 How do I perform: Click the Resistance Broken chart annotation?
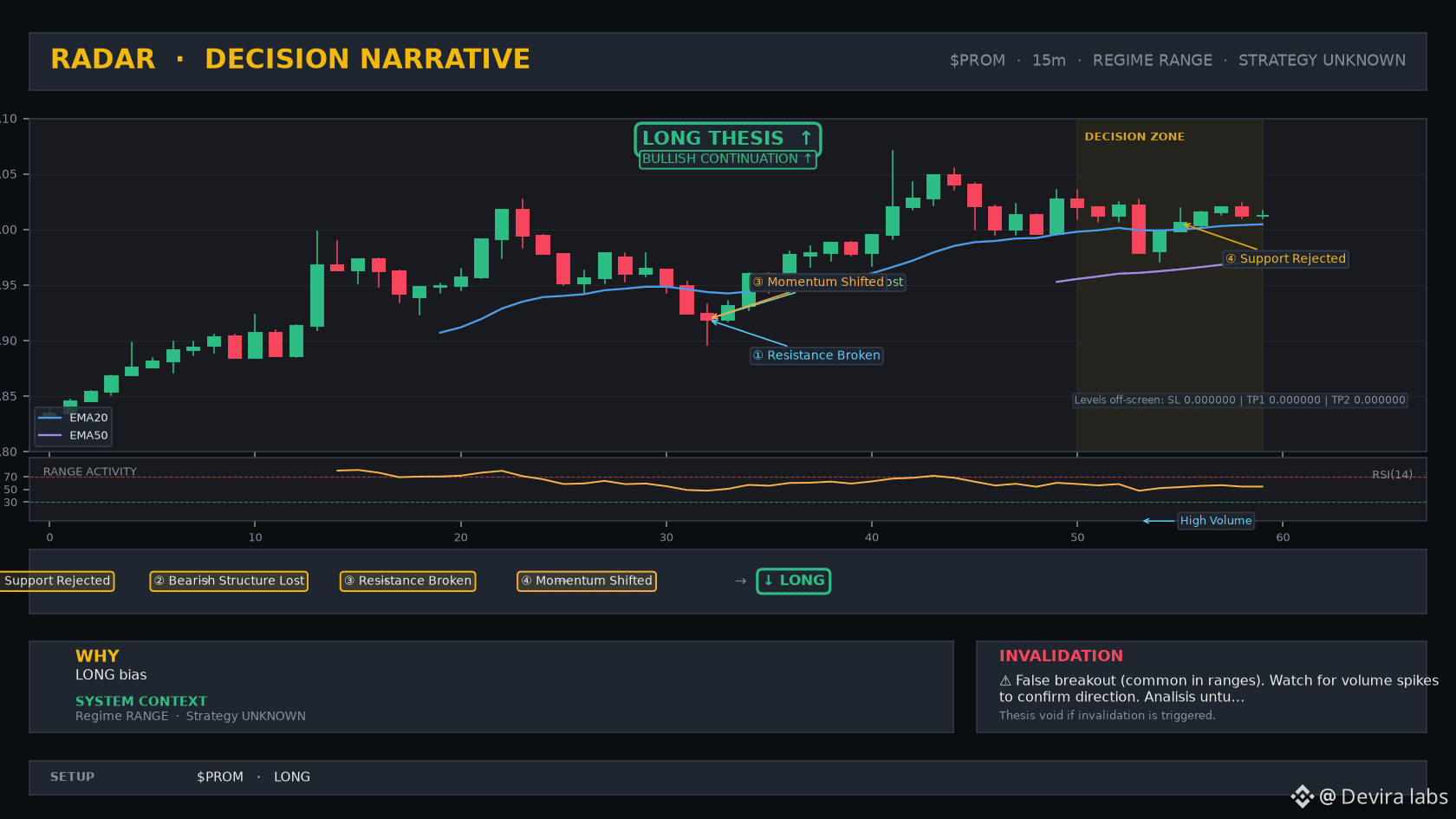pyautogui.click(x=816, y=355)
